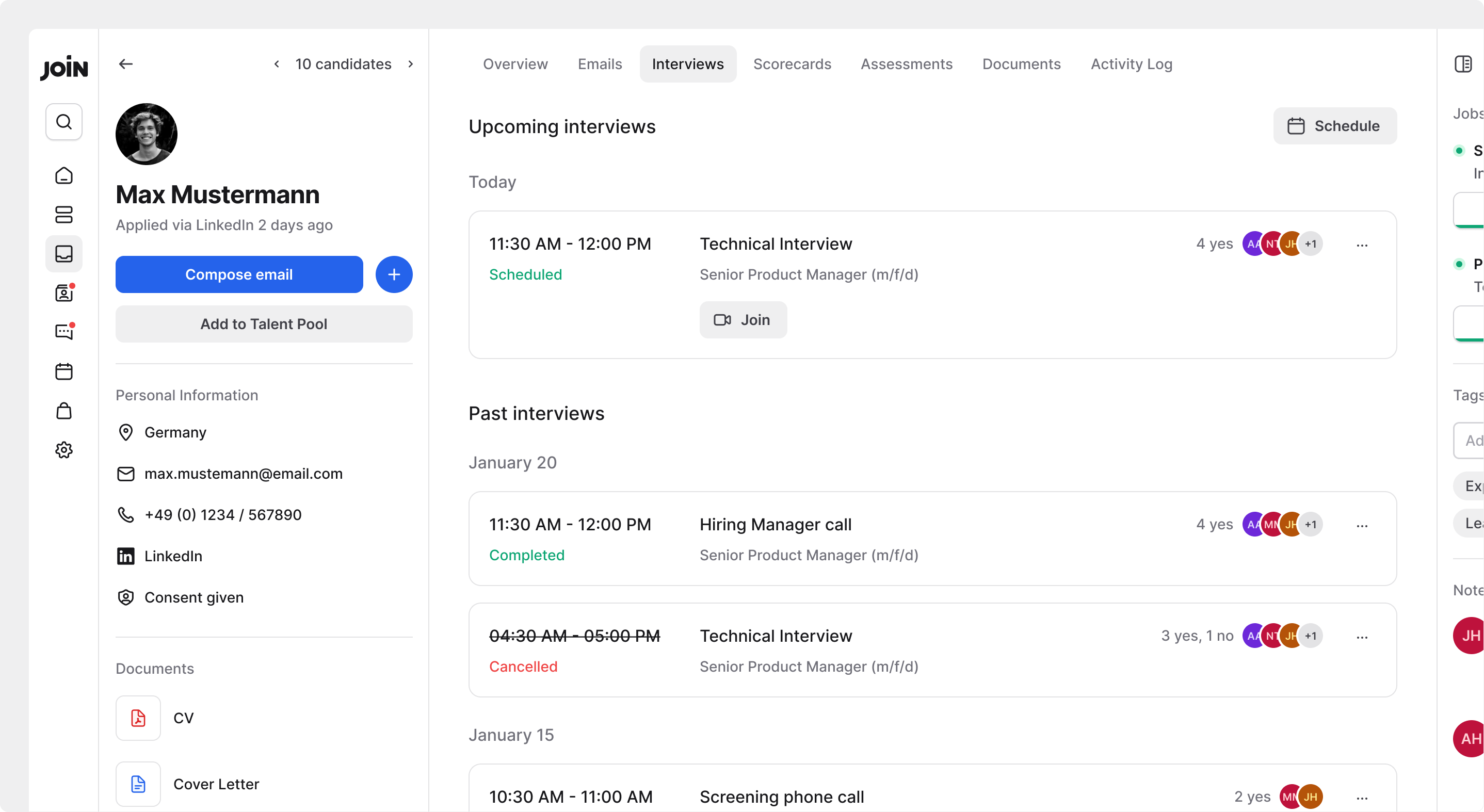The width and height of the screenshot is (1484, 812).
Task: Join the Technical Interview video call
Action: coord(743,320)
